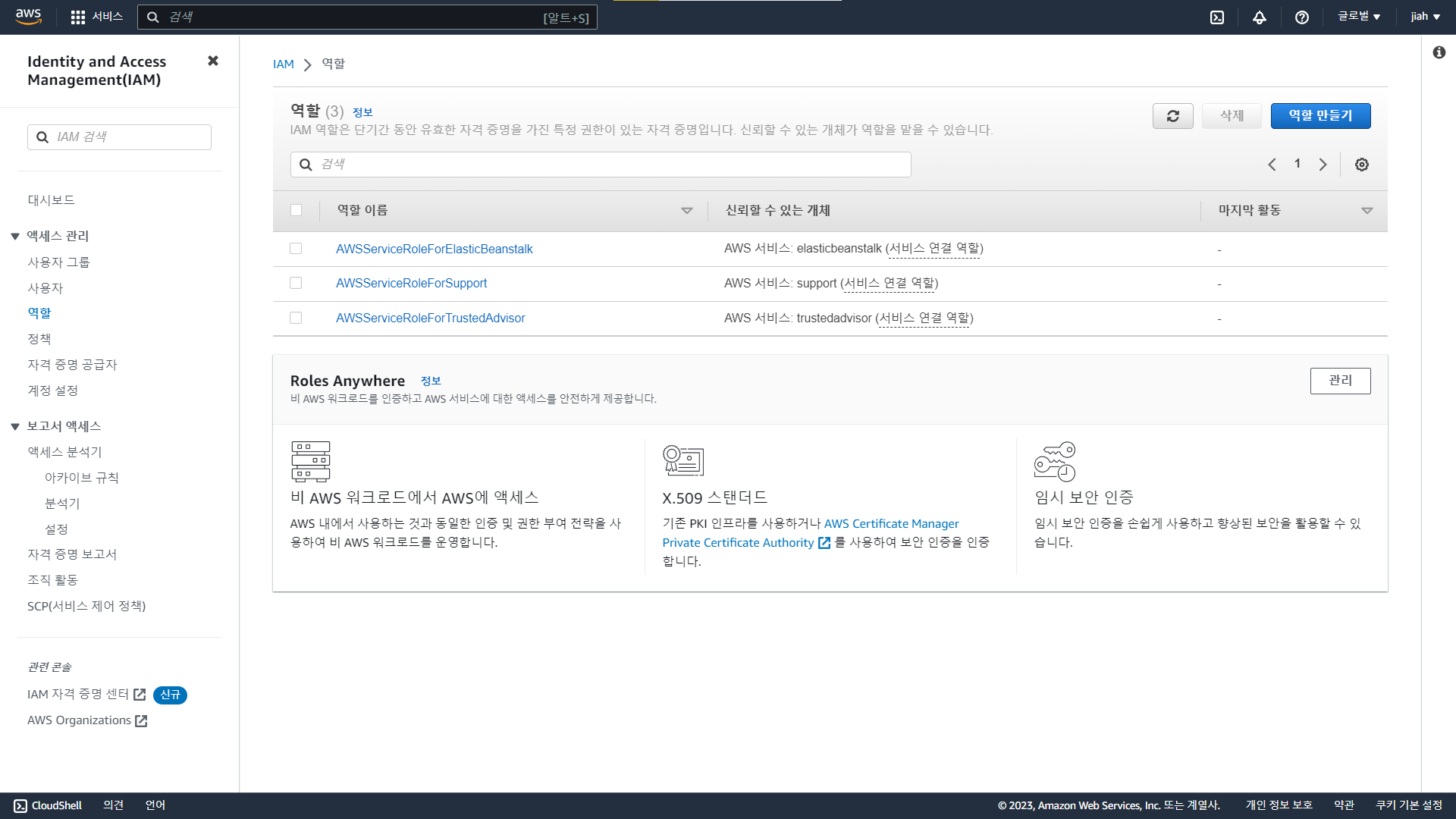Image resolution: width=1456 pixels, height=819 pixels.
Task: Click the IAM breadcrumb link
Action: 283,64
